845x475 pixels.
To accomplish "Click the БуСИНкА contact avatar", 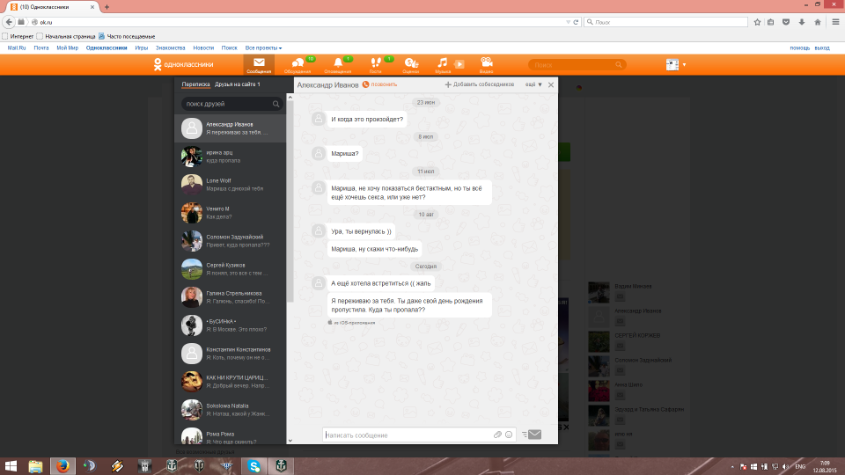I will [x=191, y=325].
